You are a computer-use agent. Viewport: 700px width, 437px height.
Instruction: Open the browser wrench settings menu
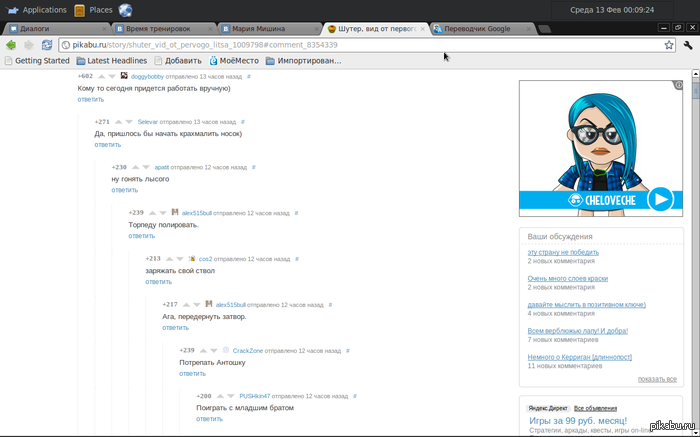(x=688, y=45)
